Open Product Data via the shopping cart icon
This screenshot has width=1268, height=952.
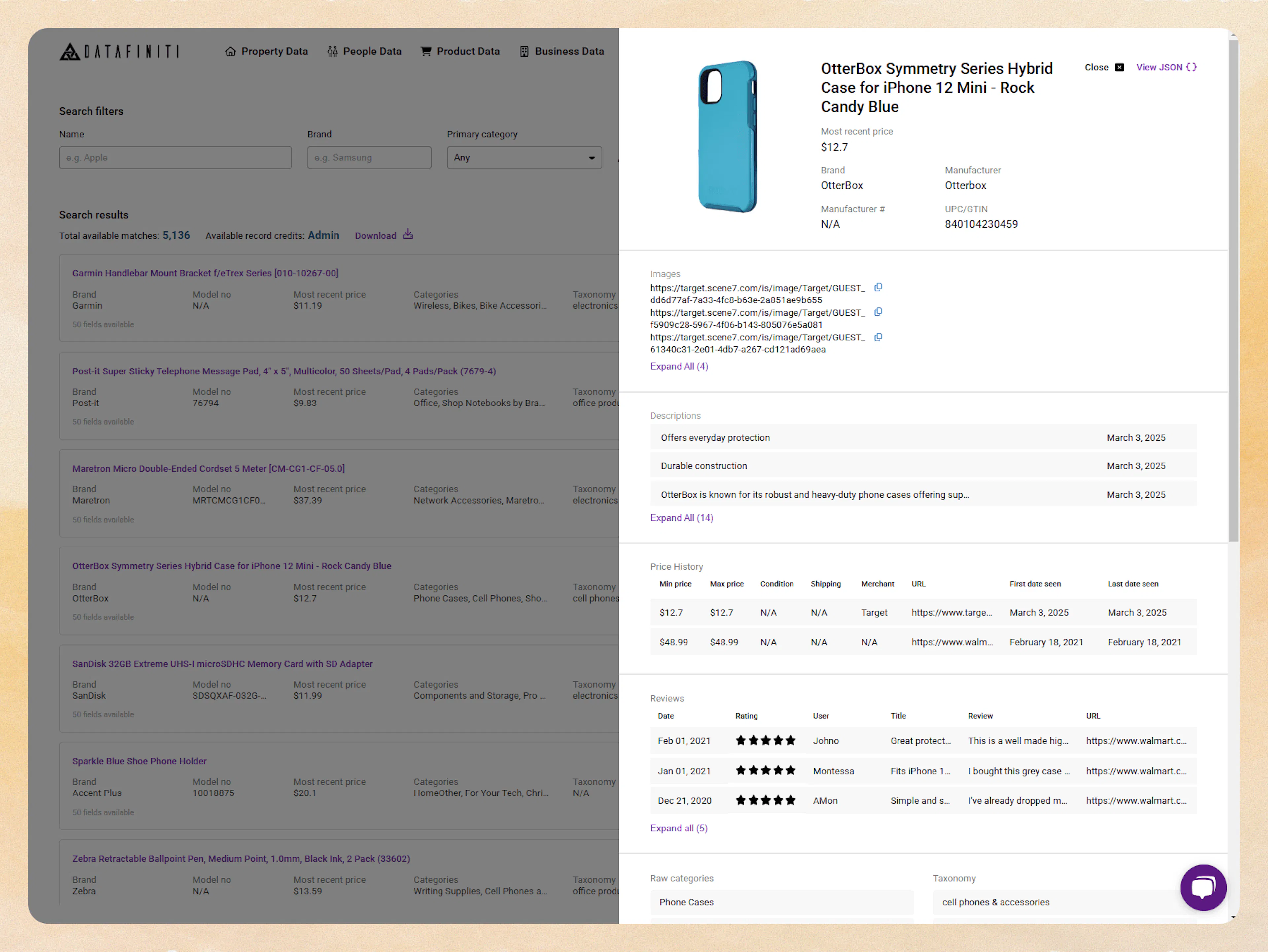tap(427, 51)
